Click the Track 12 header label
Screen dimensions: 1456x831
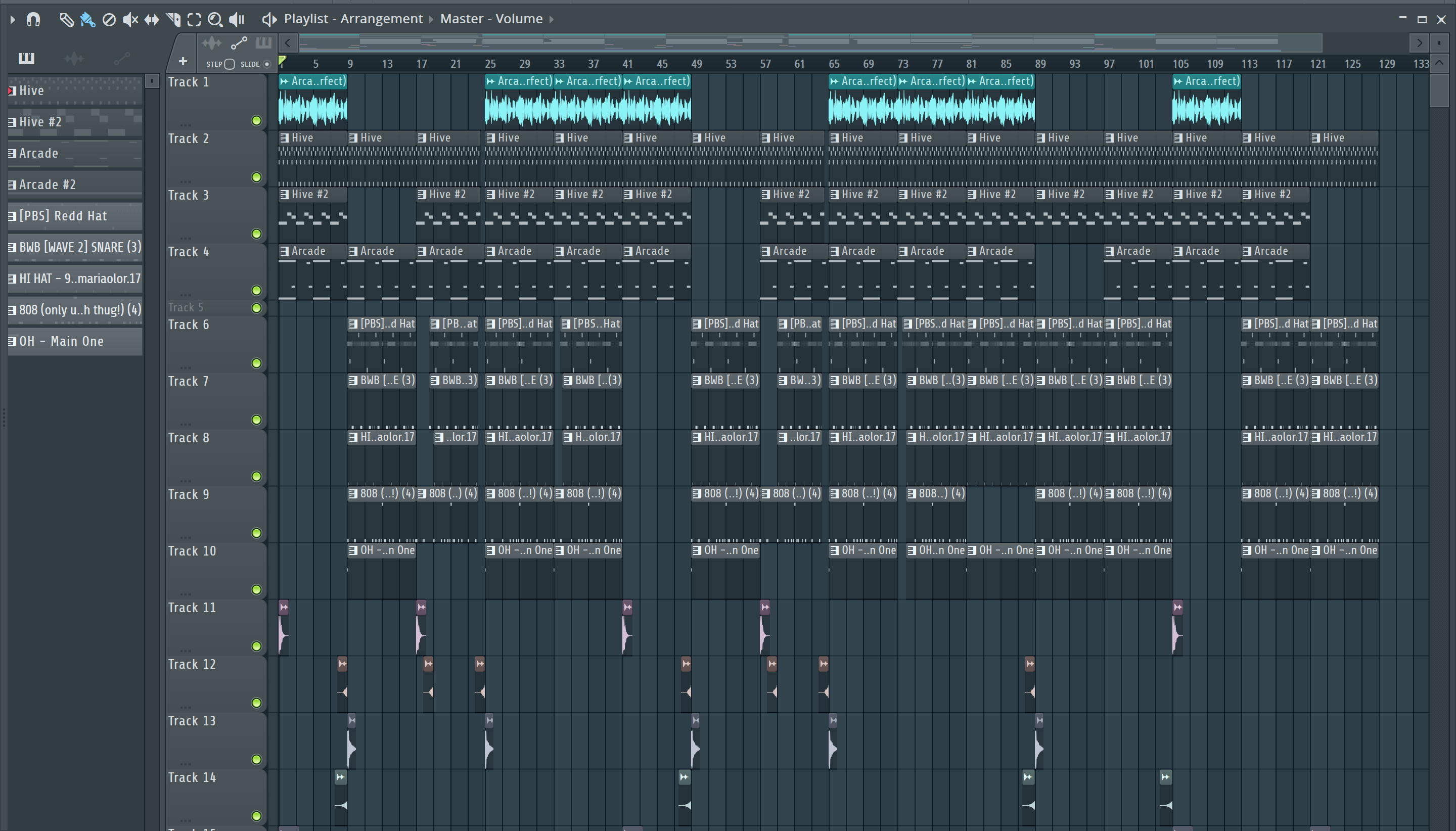pos(192,664)
